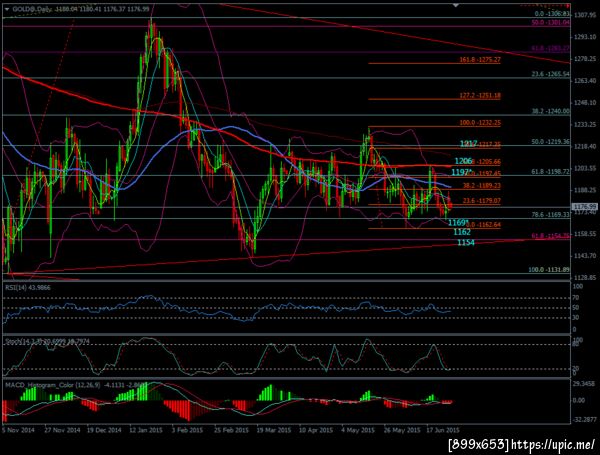This screenshot has height=455, width=600.
Task: Select the Fibonacci label '61.8 -1198.72'
Action: tap(550, 172)
